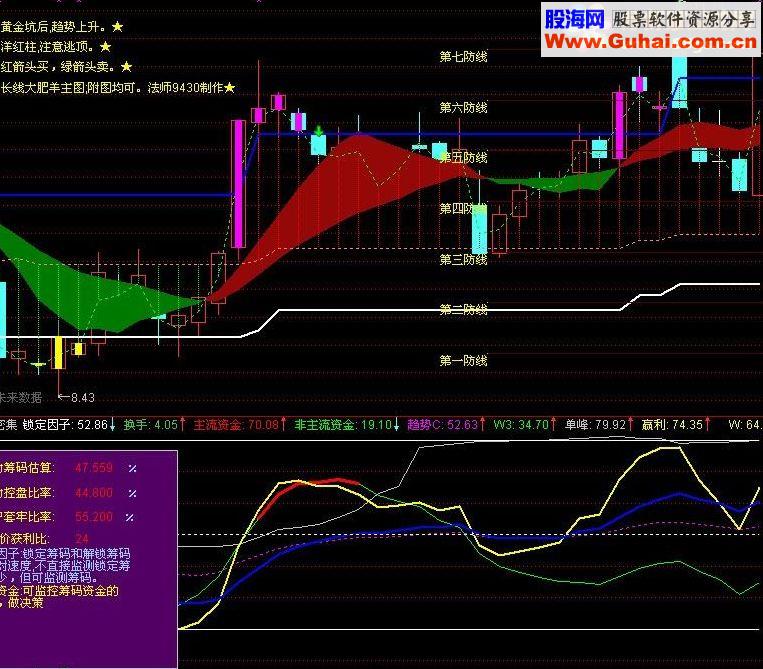Click the 单峰: 79.92 readout
This screenshot has width=763, height=669.
click(x=595, y=425)
